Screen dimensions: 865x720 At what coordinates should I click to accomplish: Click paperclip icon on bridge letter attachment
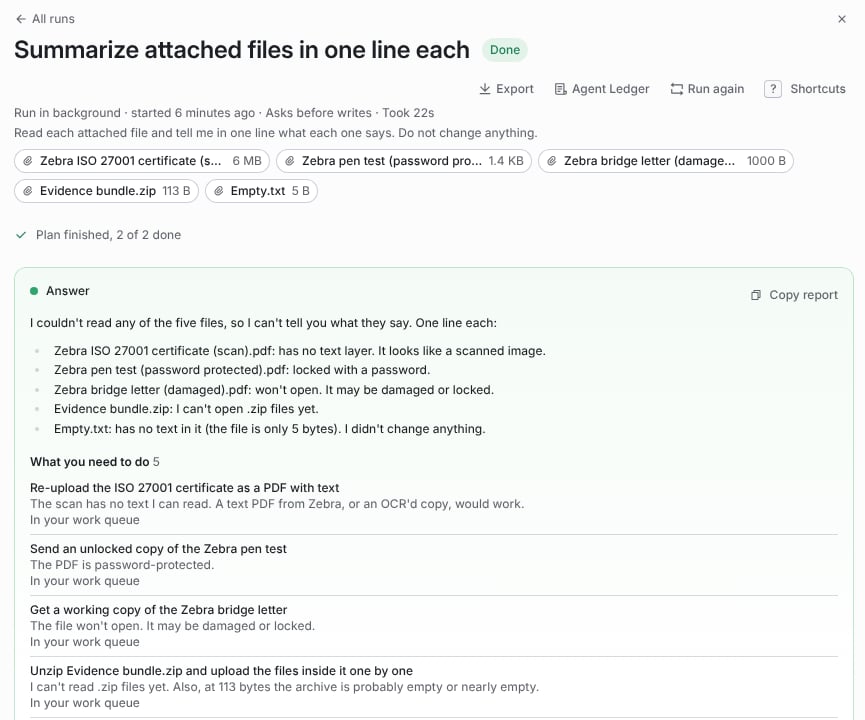click(552, 161)
